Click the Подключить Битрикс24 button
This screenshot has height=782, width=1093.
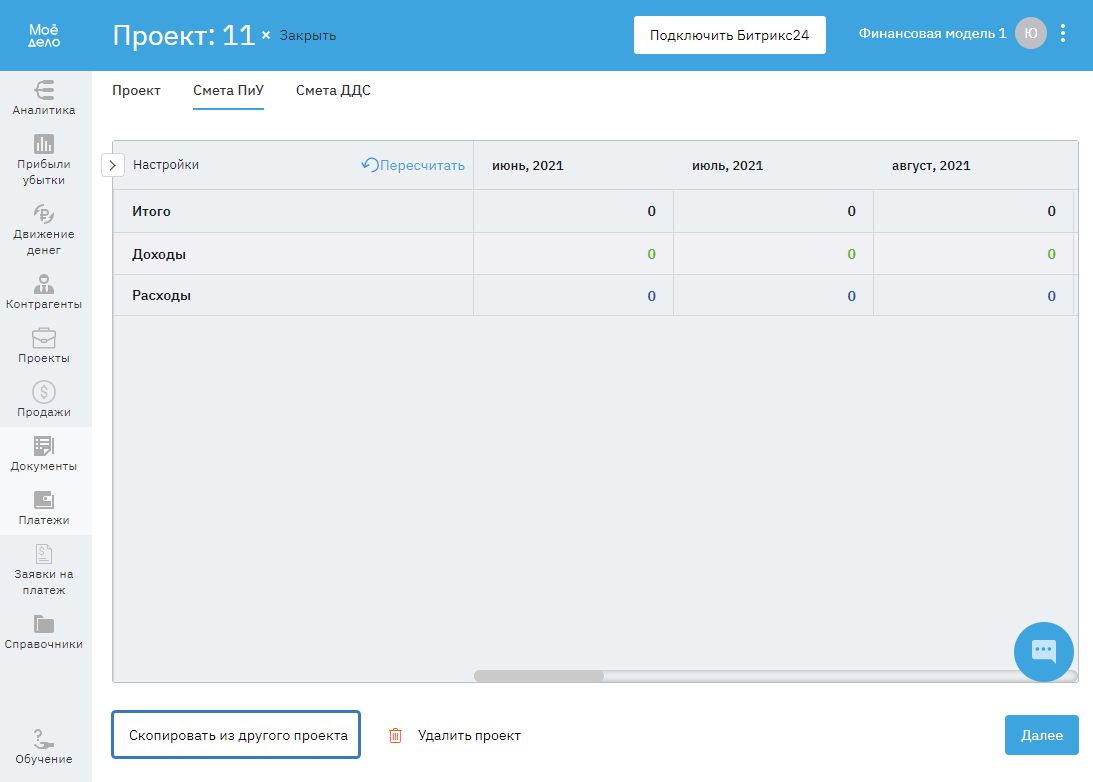[x=729, y=35]
